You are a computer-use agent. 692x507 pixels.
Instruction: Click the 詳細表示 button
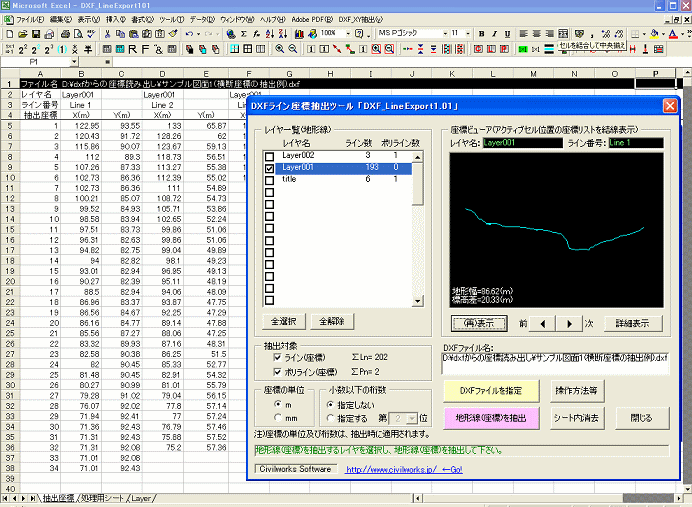632,323
